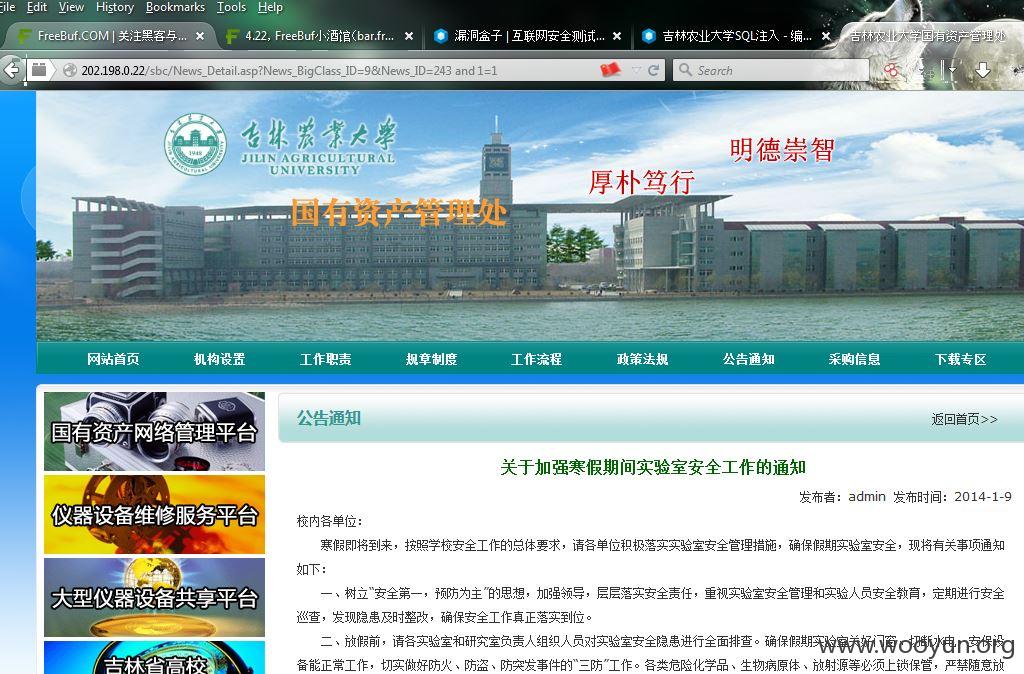
Task: Click the article title 关于加强寒假期间实验室安全工作的通知
Action: [652, 467]
